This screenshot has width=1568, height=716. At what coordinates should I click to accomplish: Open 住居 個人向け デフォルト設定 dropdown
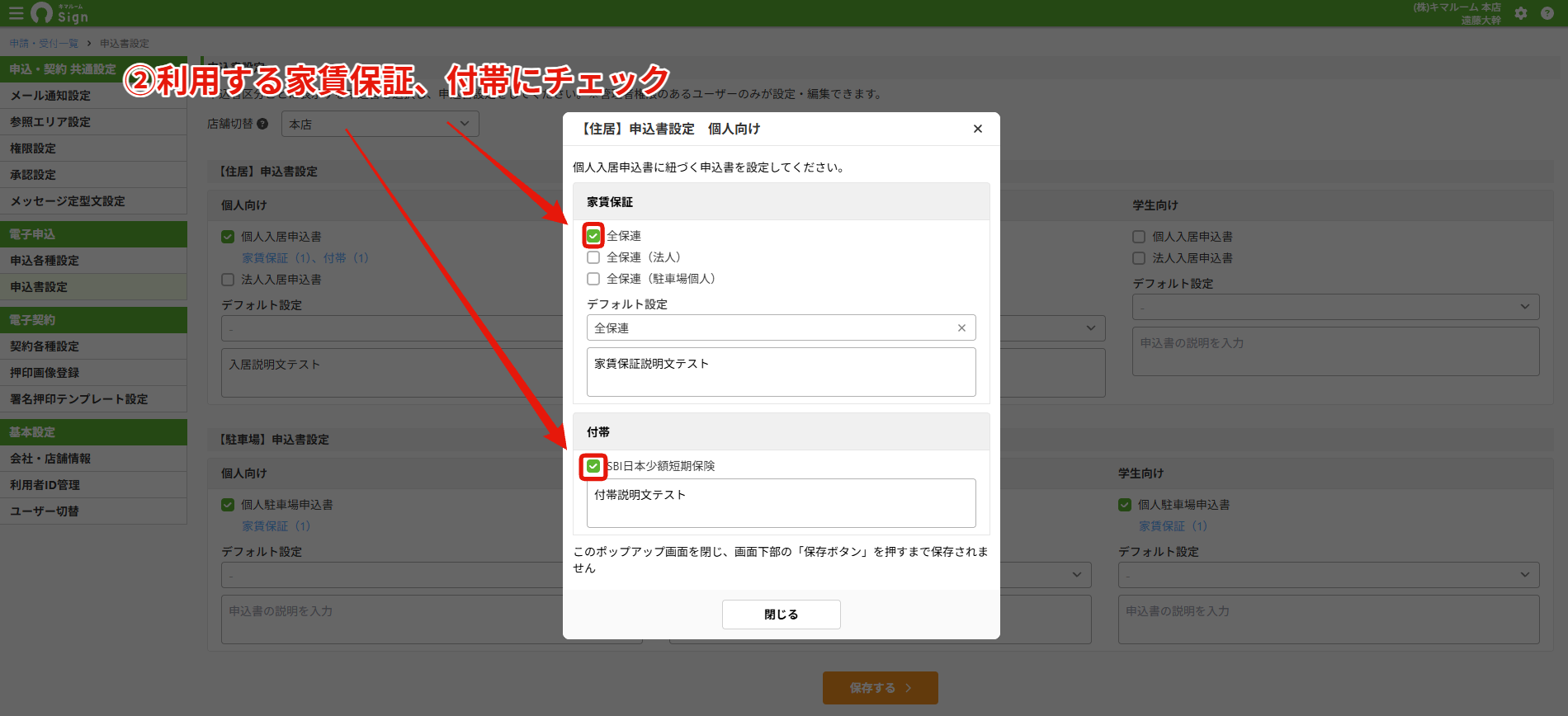pos(392,328)
